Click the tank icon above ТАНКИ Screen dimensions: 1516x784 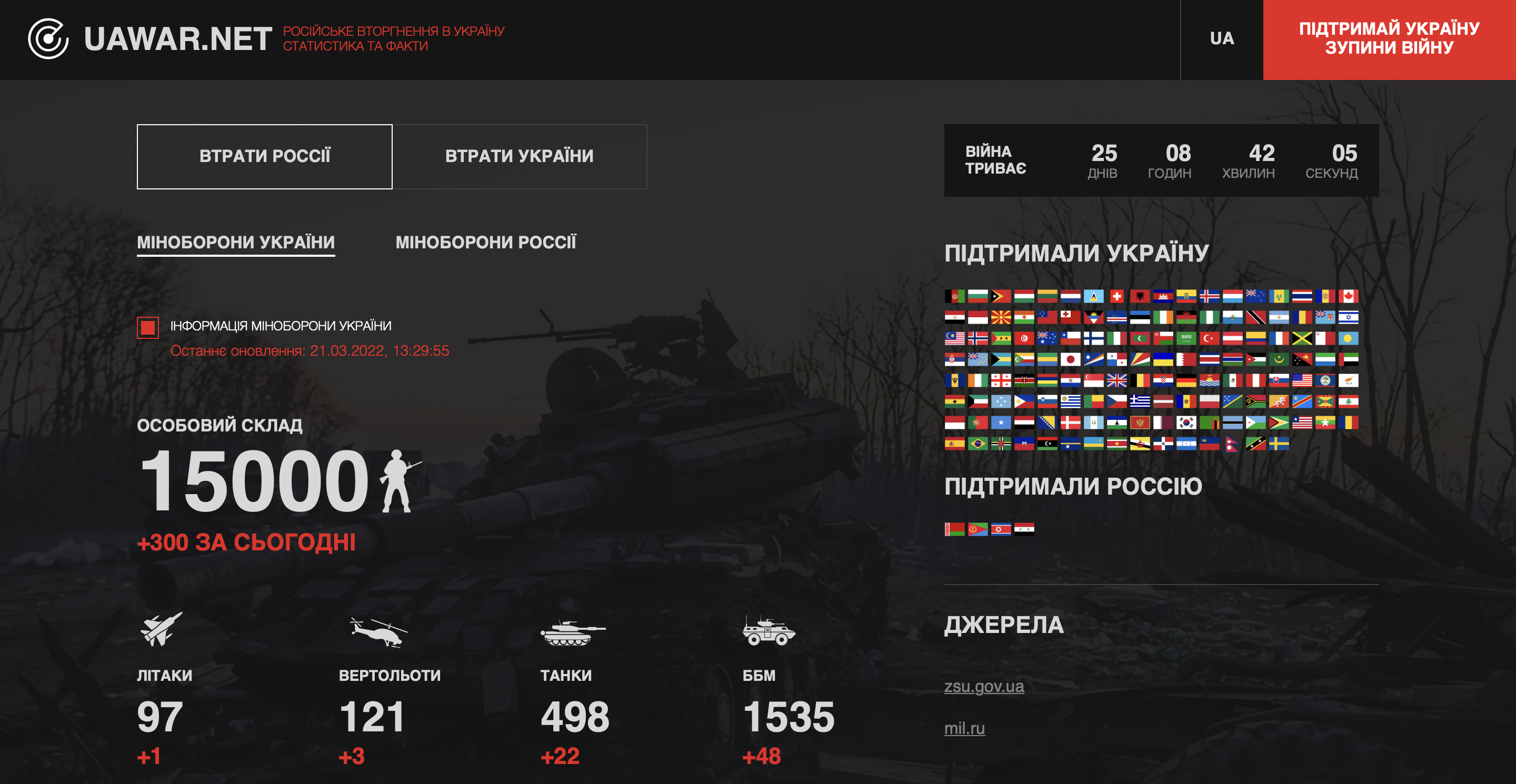pyautogui.click(x=572, y=633)
